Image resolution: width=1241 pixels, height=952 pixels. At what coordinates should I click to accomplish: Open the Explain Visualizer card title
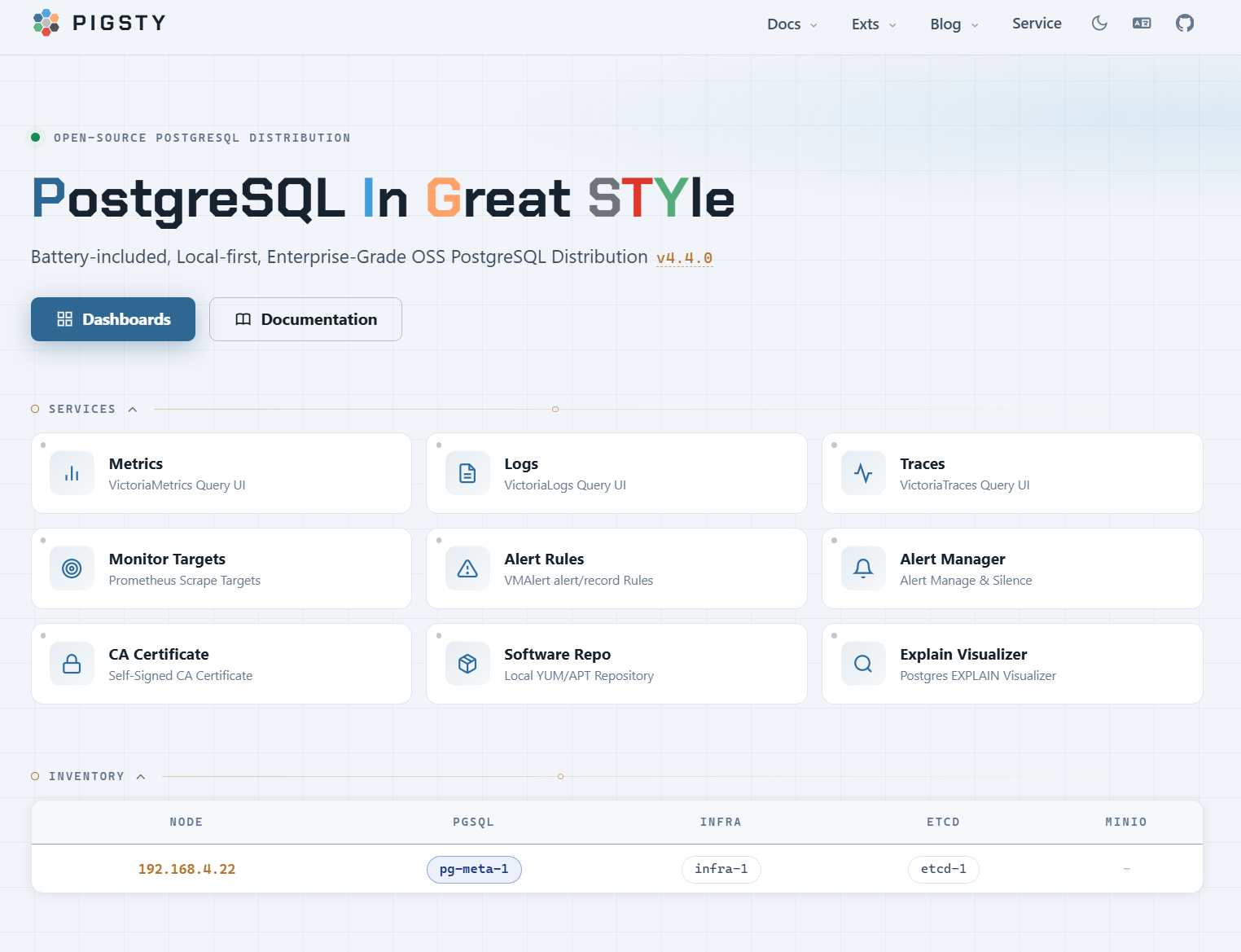coord(963,654)
